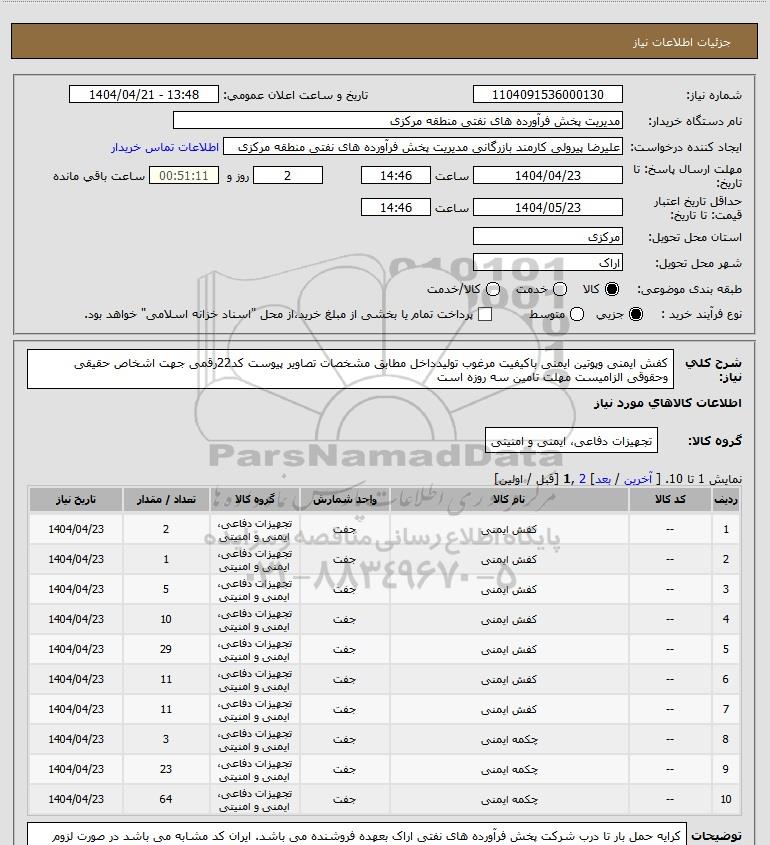Select the کالا/خدمت radio button
This screenshot has height=845, width=770.
click(x=492, y=289)
